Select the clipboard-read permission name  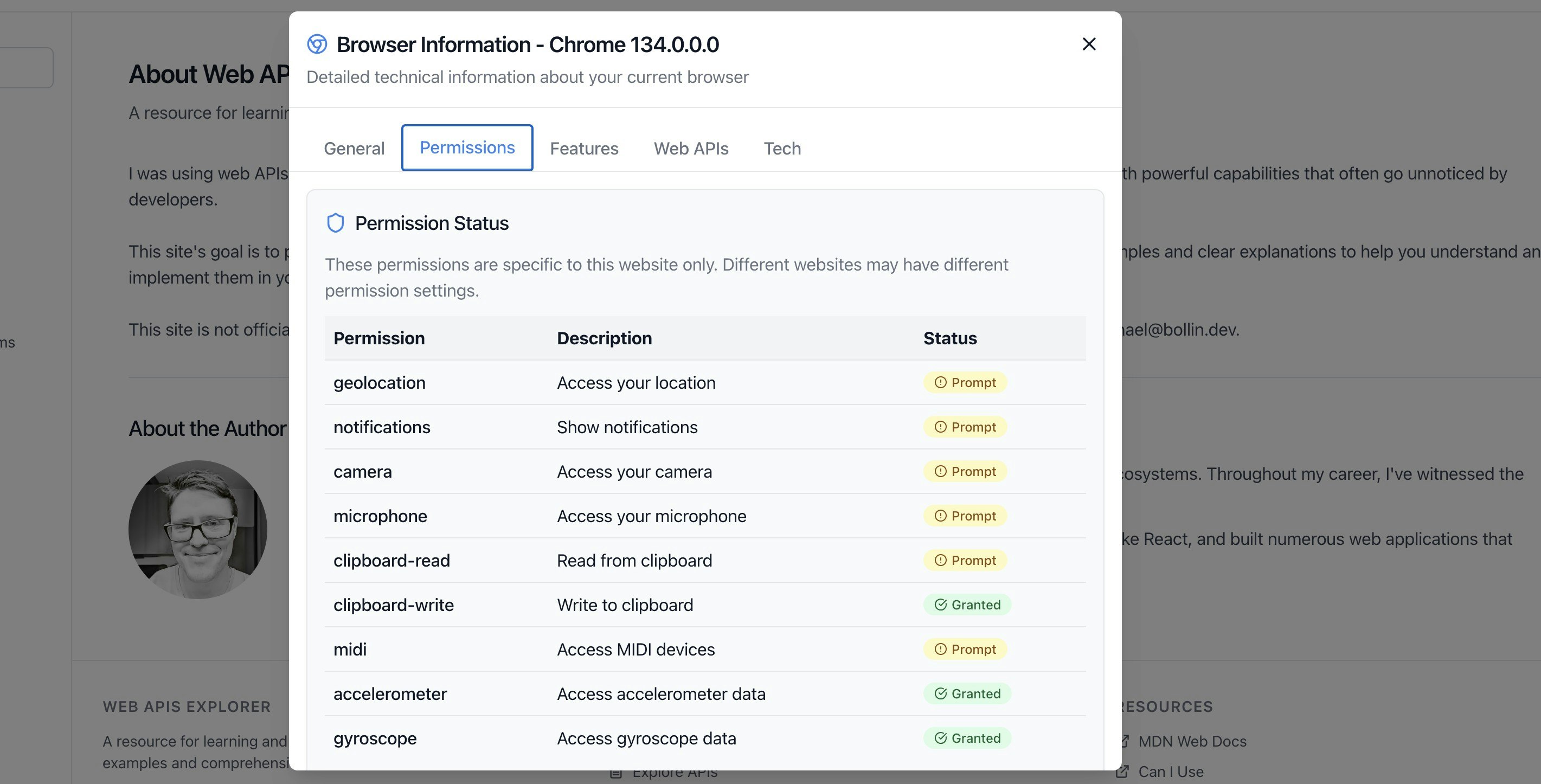(x=392, y=560)
